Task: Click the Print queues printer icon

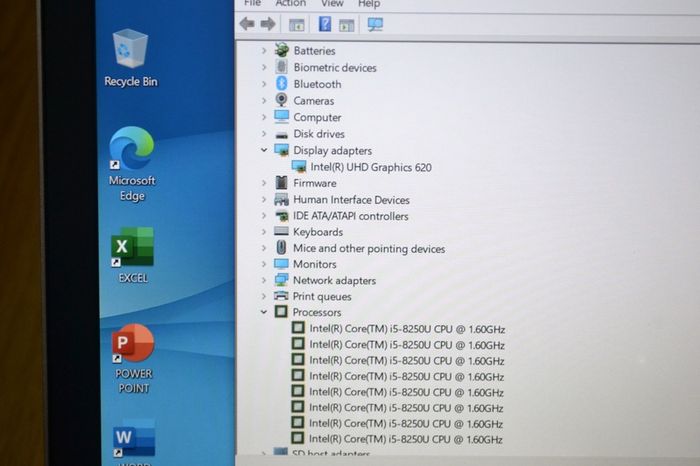Action: click(281, 295)
